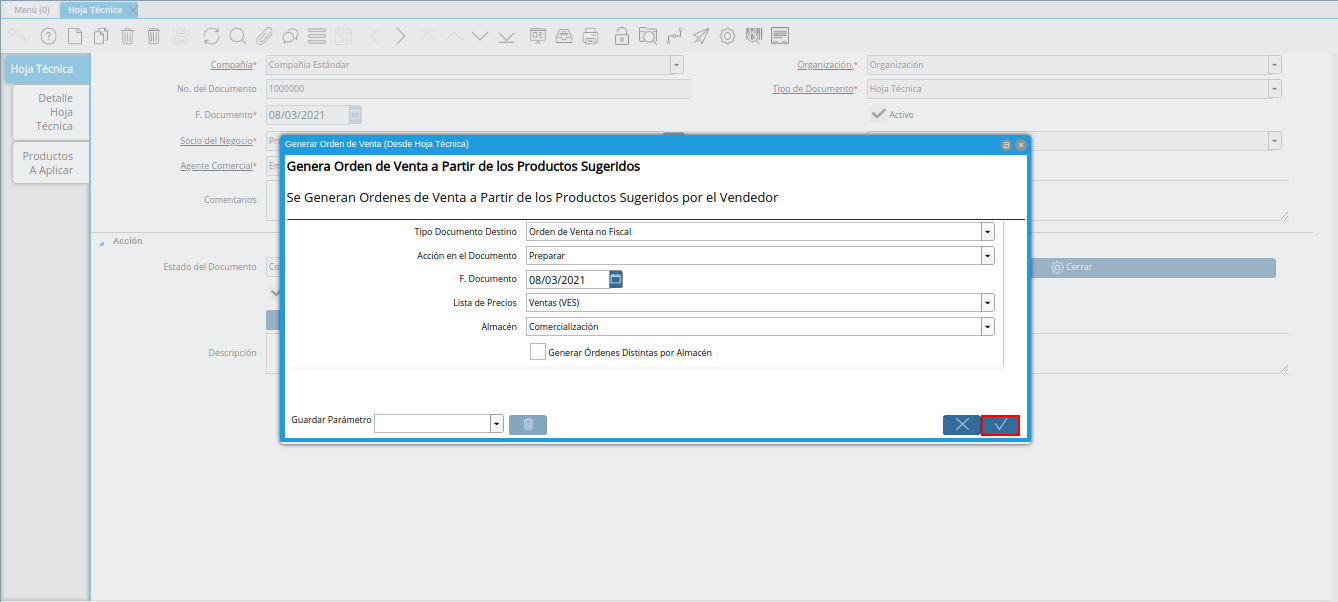Enable Generar Órdenes Distintas por Almacén checkbox
The width and height of the screenshot is (1338, 602).
tap(538, 352)
